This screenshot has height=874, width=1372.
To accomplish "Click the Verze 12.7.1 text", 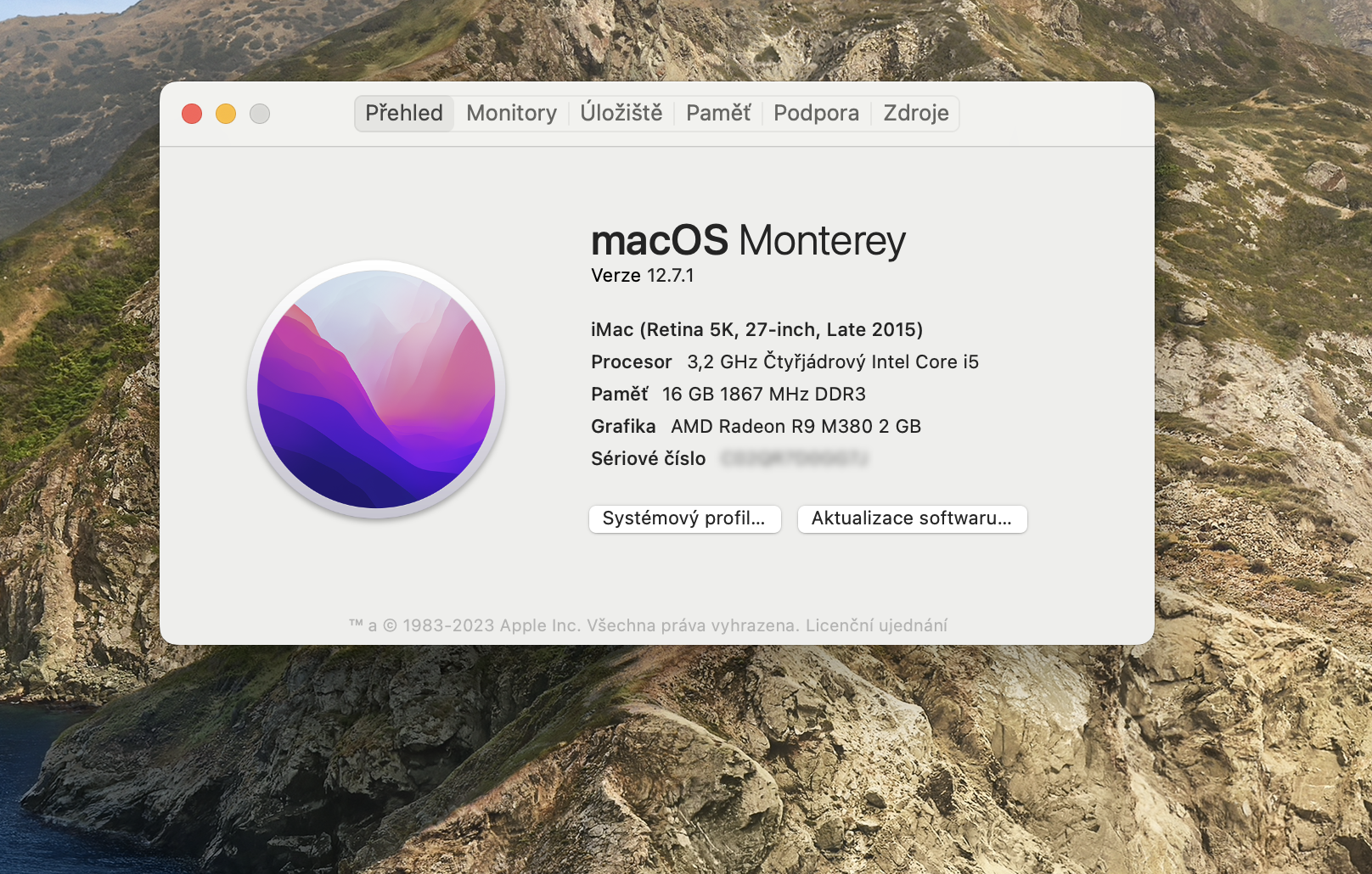I will coord(643,276).
